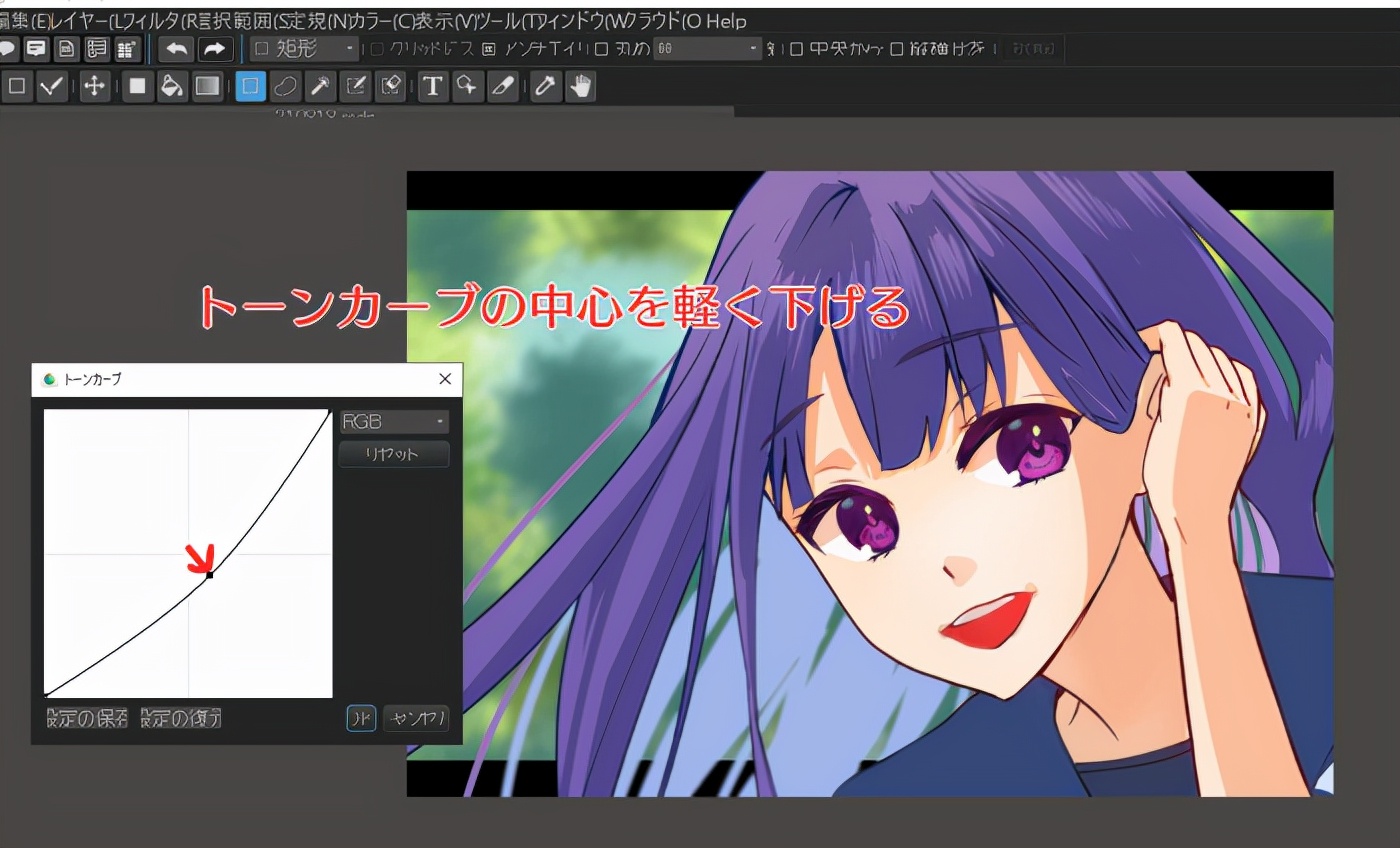Image resolution: width=1400 pixels, height=848 pixels.
Task: Open the 矩形 selection shape dropdown
Action: [x=304, y=49]
